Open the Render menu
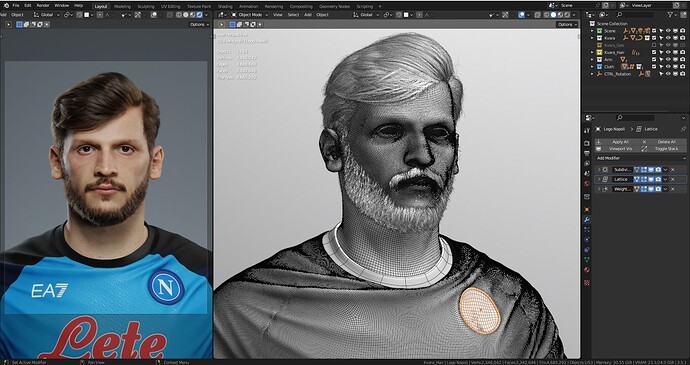This screenshot has height=365, width=690. pyautogui.click(x=43, y=6)
